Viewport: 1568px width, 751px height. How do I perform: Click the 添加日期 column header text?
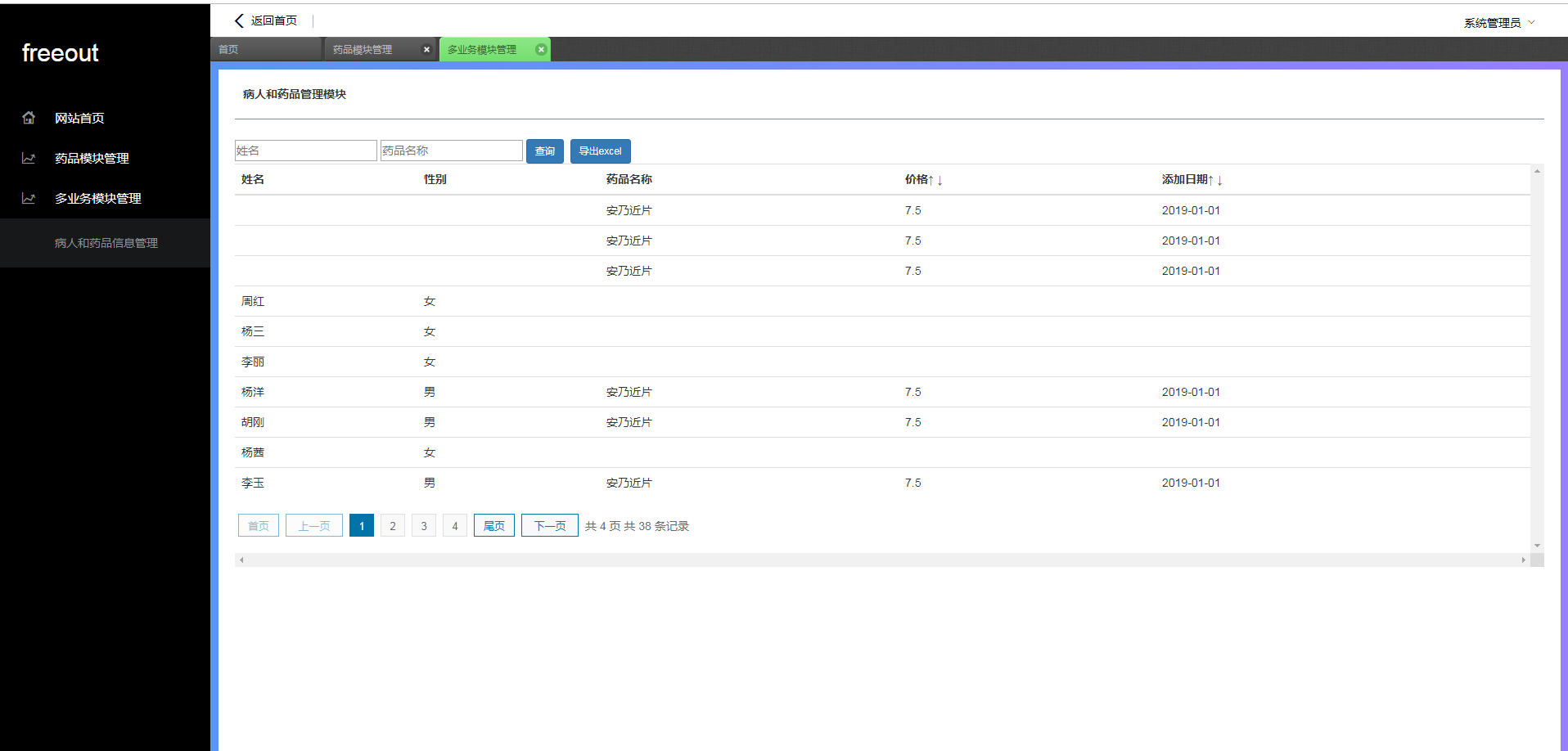tap(1185, 179)
